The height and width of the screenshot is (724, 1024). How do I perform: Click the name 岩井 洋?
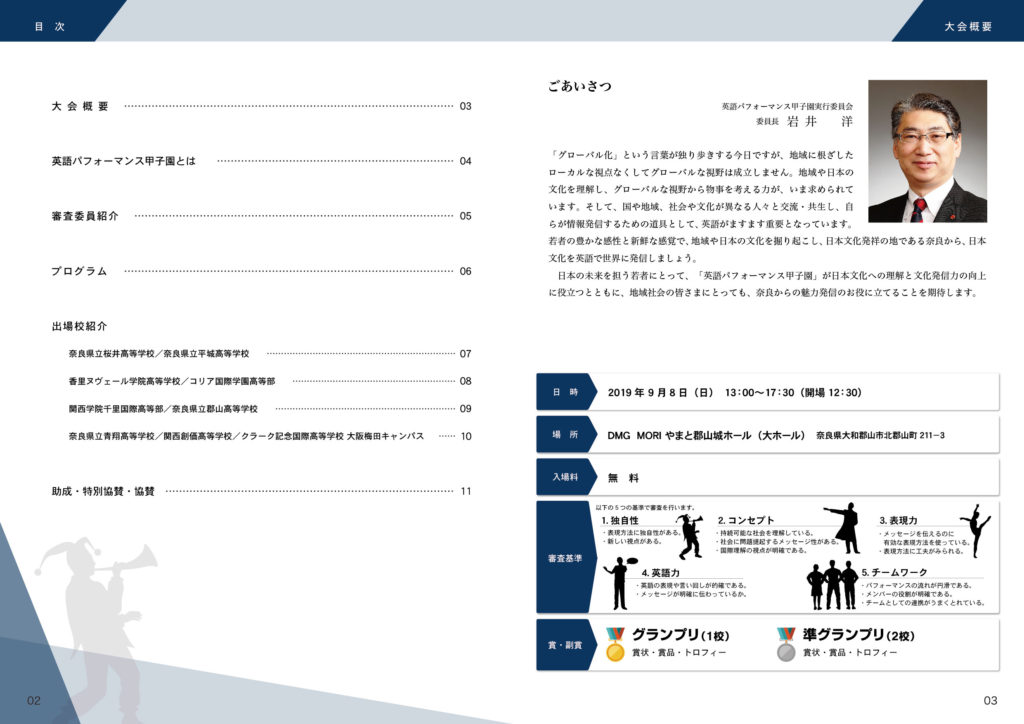tap(820, 121)
